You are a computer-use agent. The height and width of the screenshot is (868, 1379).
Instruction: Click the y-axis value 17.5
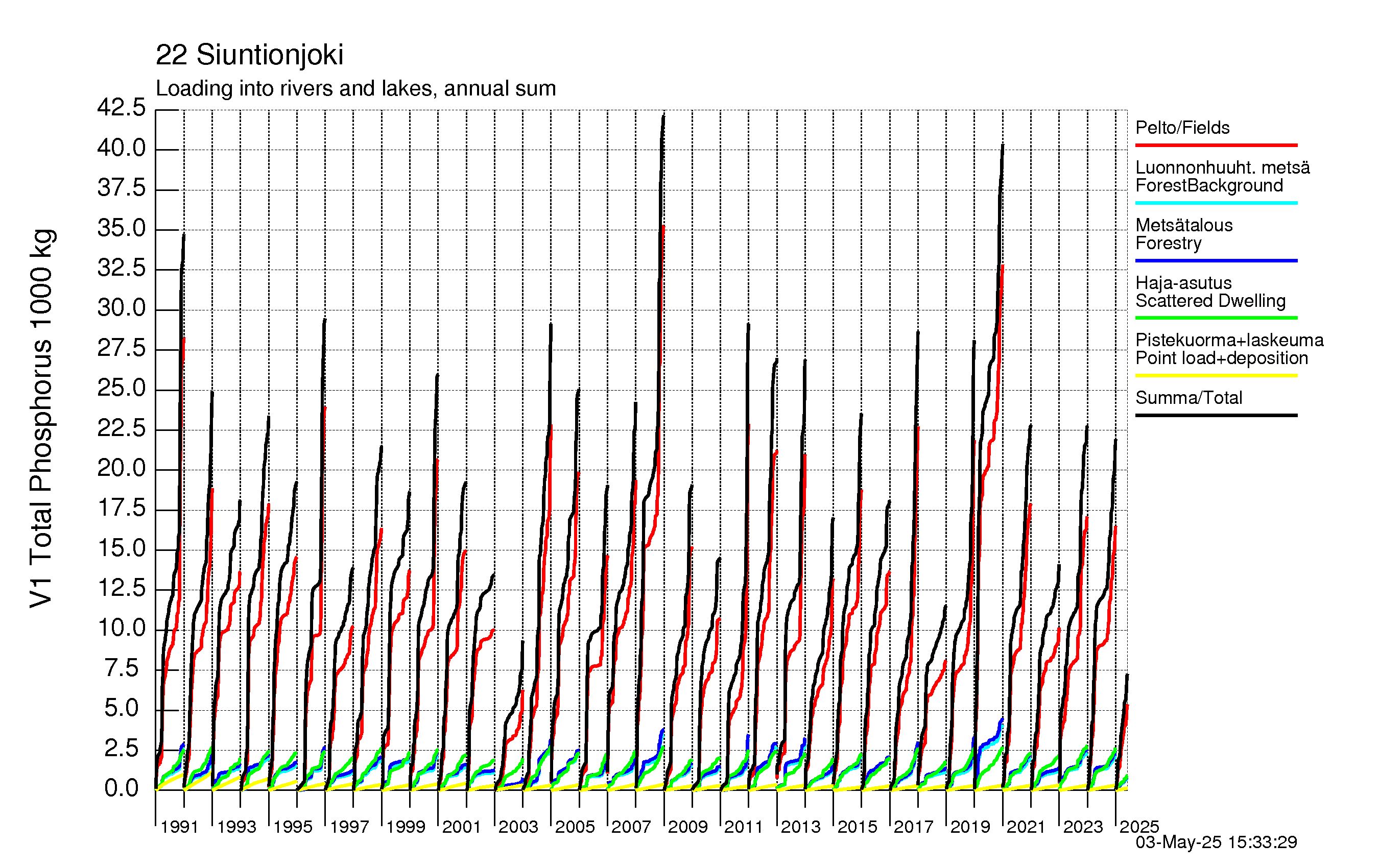(122, 509)
